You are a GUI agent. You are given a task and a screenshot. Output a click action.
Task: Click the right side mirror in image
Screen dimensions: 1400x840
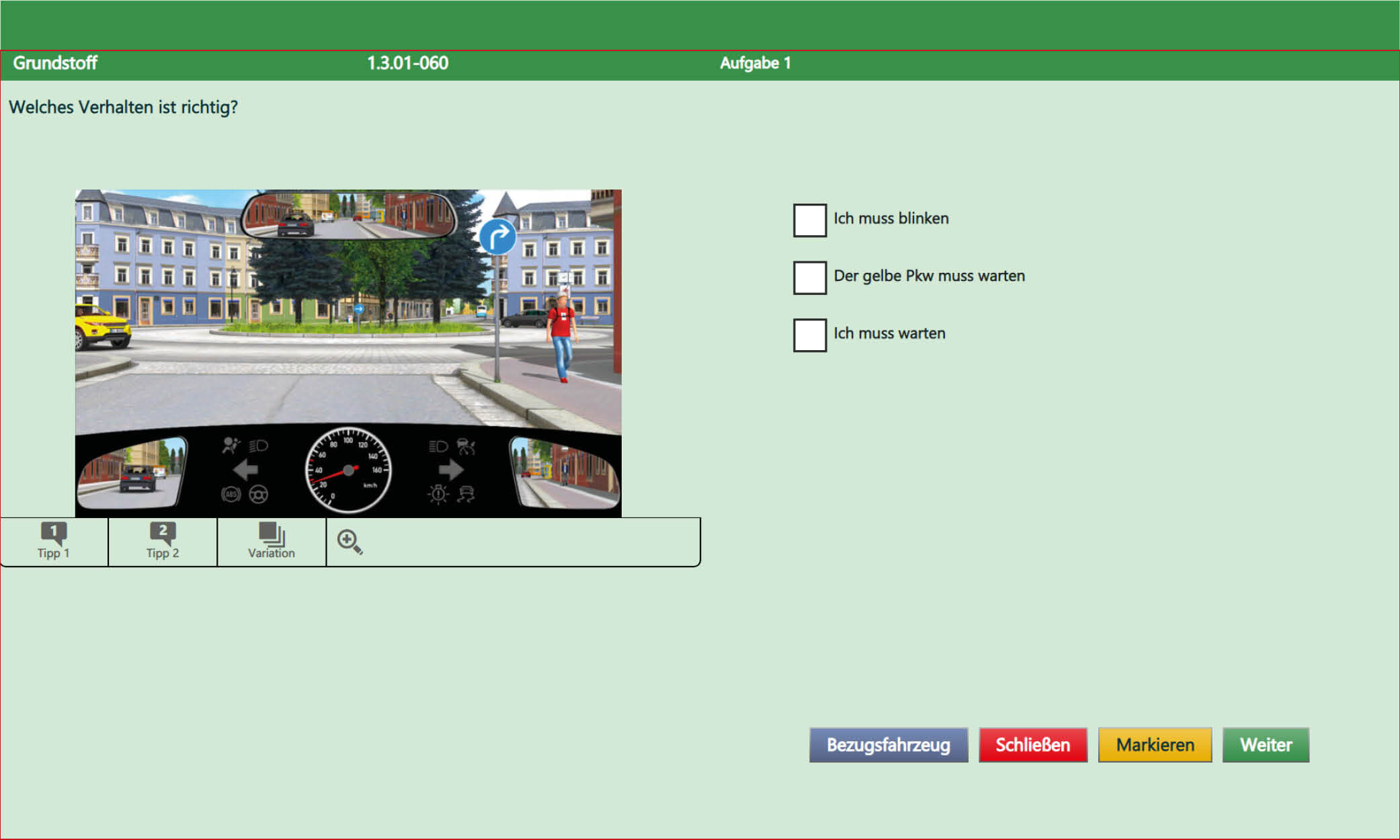563,472
